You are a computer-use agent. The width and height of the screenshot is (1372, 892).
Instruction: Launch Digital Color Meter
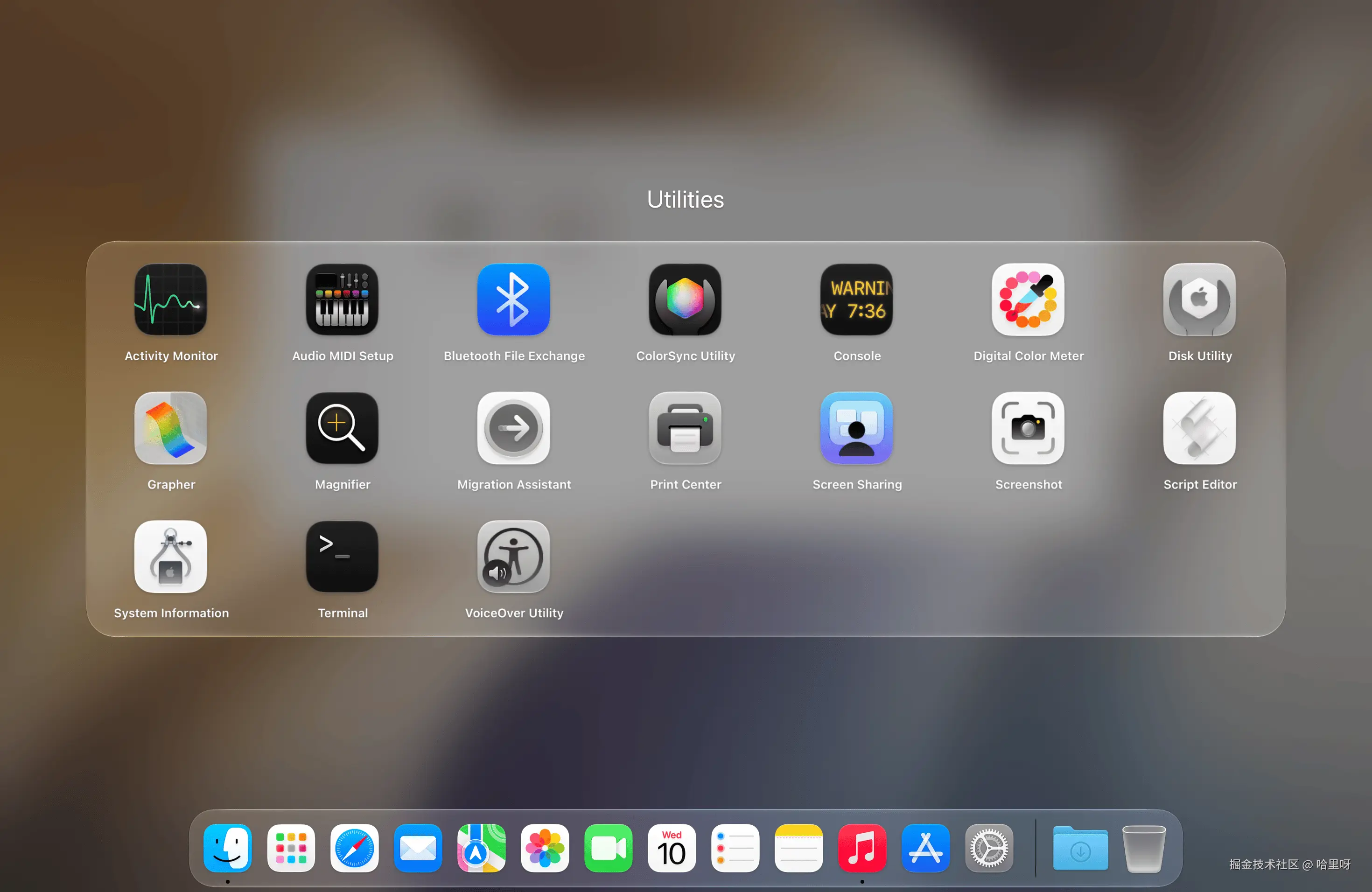point(1029,299)
